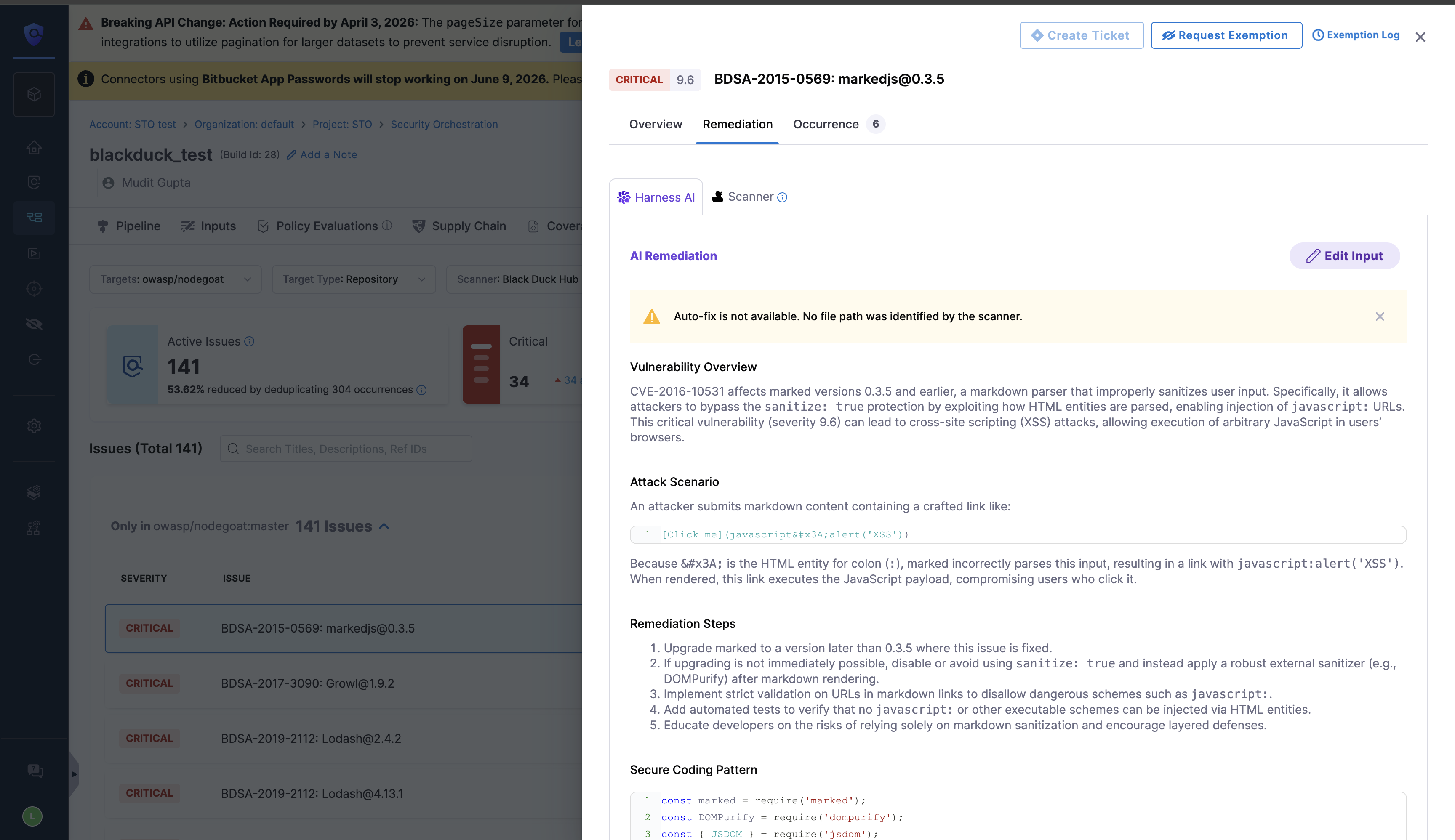Switch to the Overview tab

coord(655,124)
